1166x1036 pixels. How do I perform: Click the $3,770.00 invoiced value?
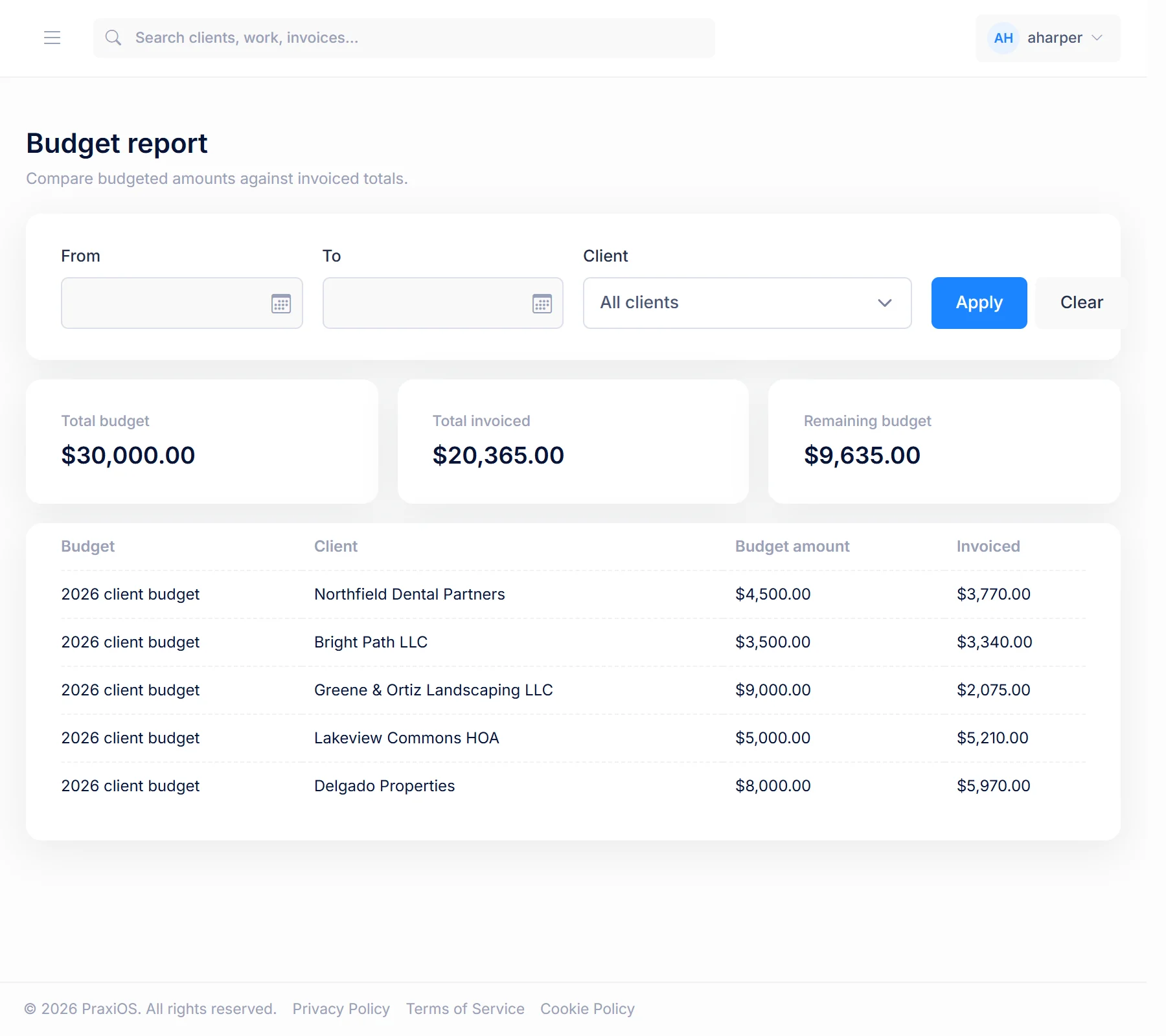tap(994, 594)
